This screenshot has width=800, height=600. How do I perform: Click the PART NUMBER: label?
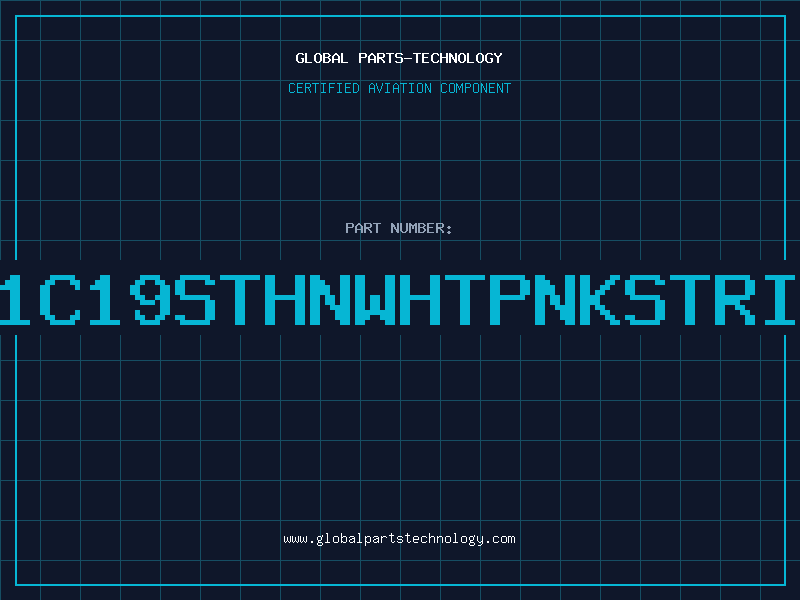click(x=399, y=228)
